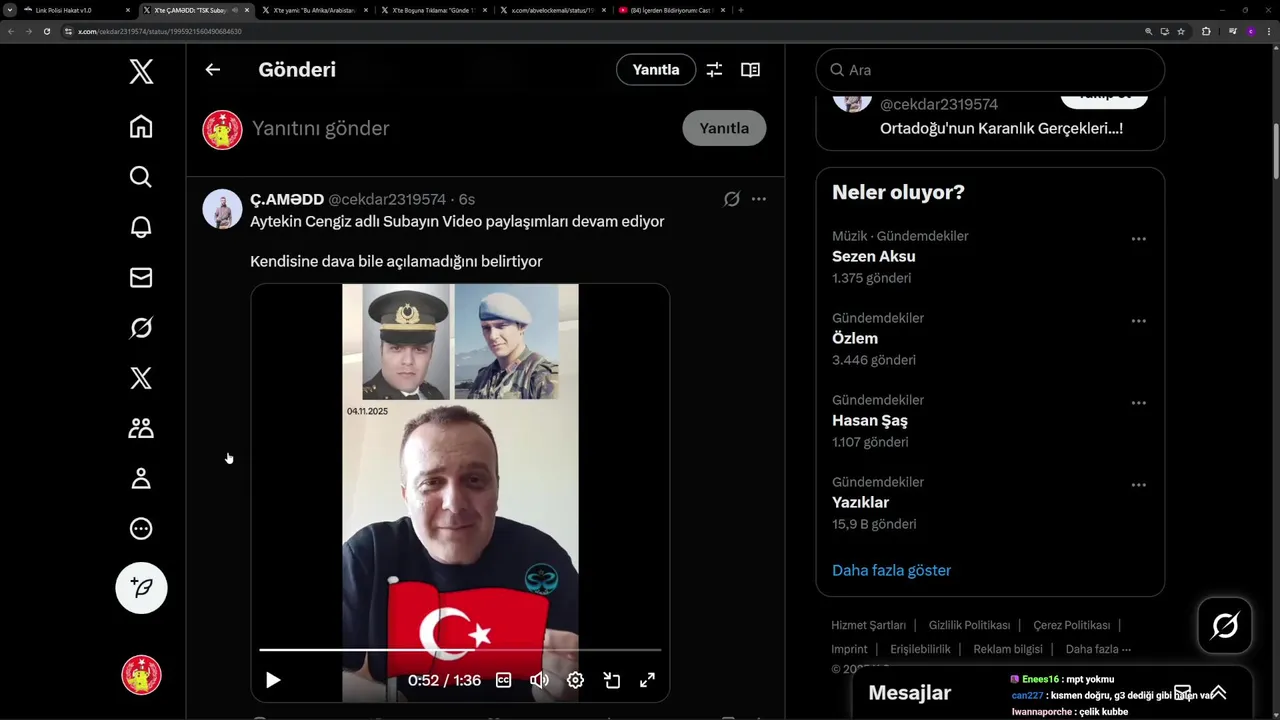Reload the page in browser toolbar

pos(46,31)
